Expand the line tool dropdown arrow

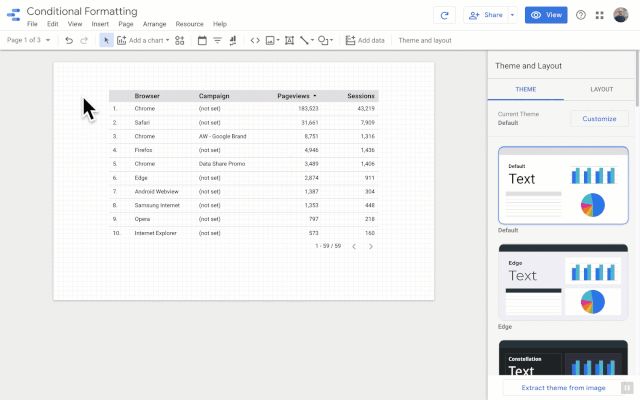312,40
